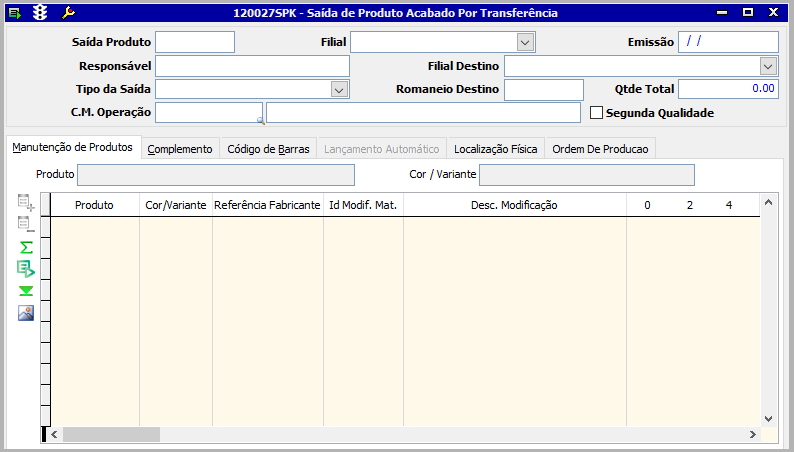Click the traffic light icon in title bar
Viewport: 794px width, 452px height.
click(40, 13)
